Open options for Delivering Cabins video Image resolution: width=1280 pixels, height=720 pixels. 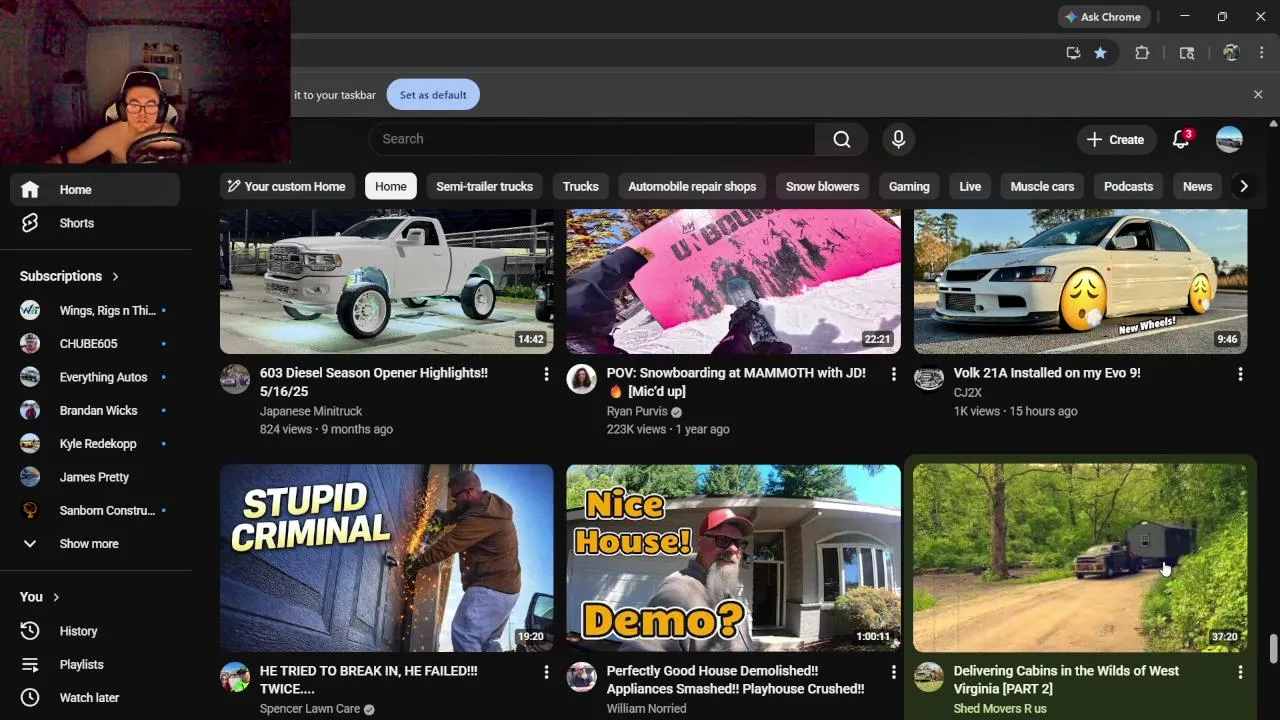1240,672
